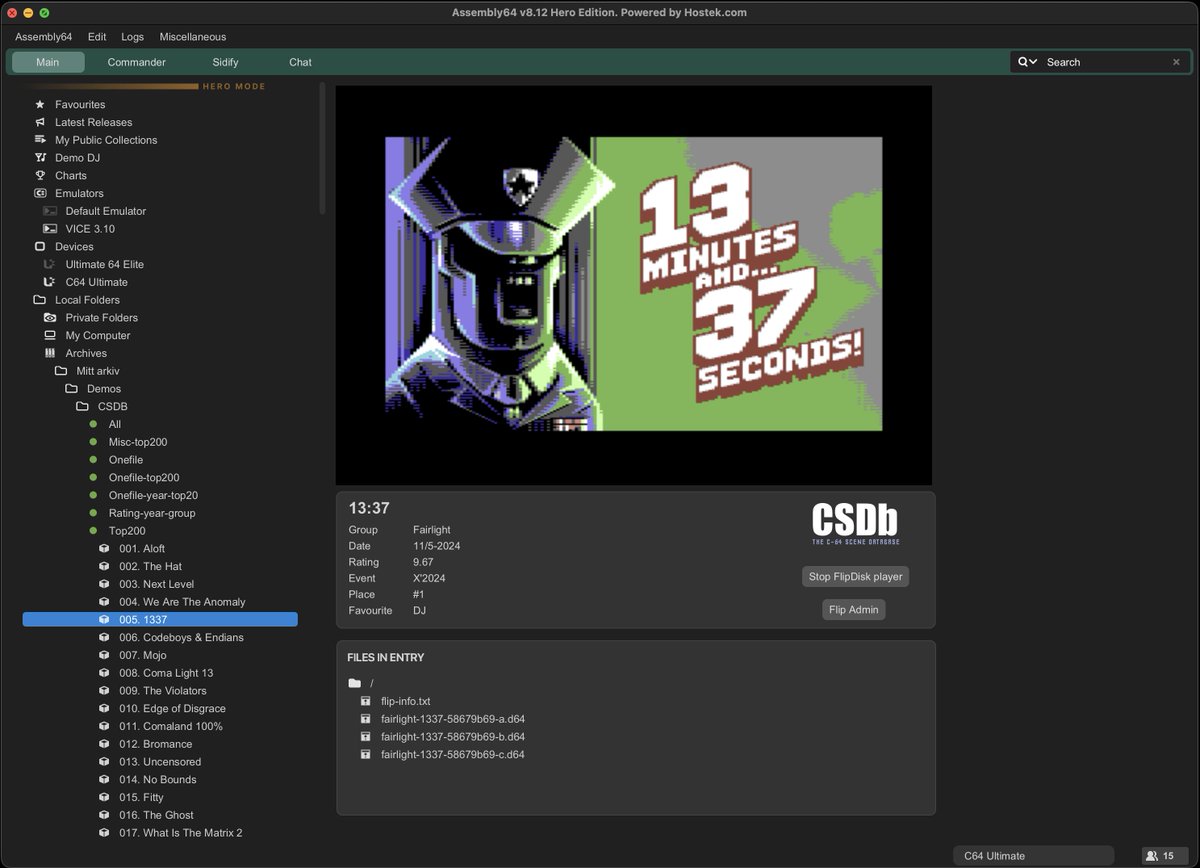
Task: Open the Miscellaneous menu
Action: [x=192, y=37]
